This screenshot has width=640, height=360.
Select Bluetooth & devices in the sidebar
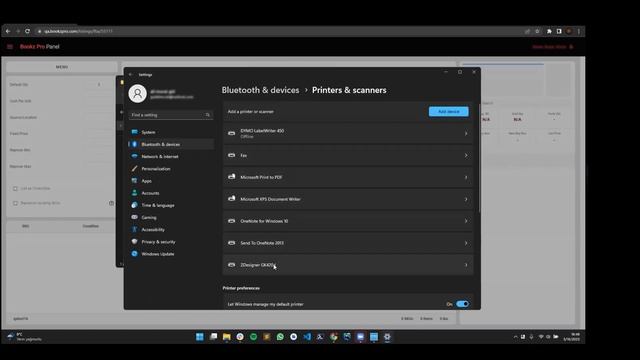171,144
